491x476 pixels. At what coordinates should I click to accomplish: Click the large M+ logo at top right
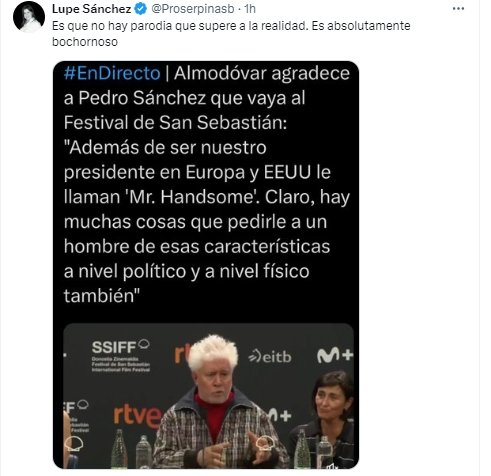334,355
